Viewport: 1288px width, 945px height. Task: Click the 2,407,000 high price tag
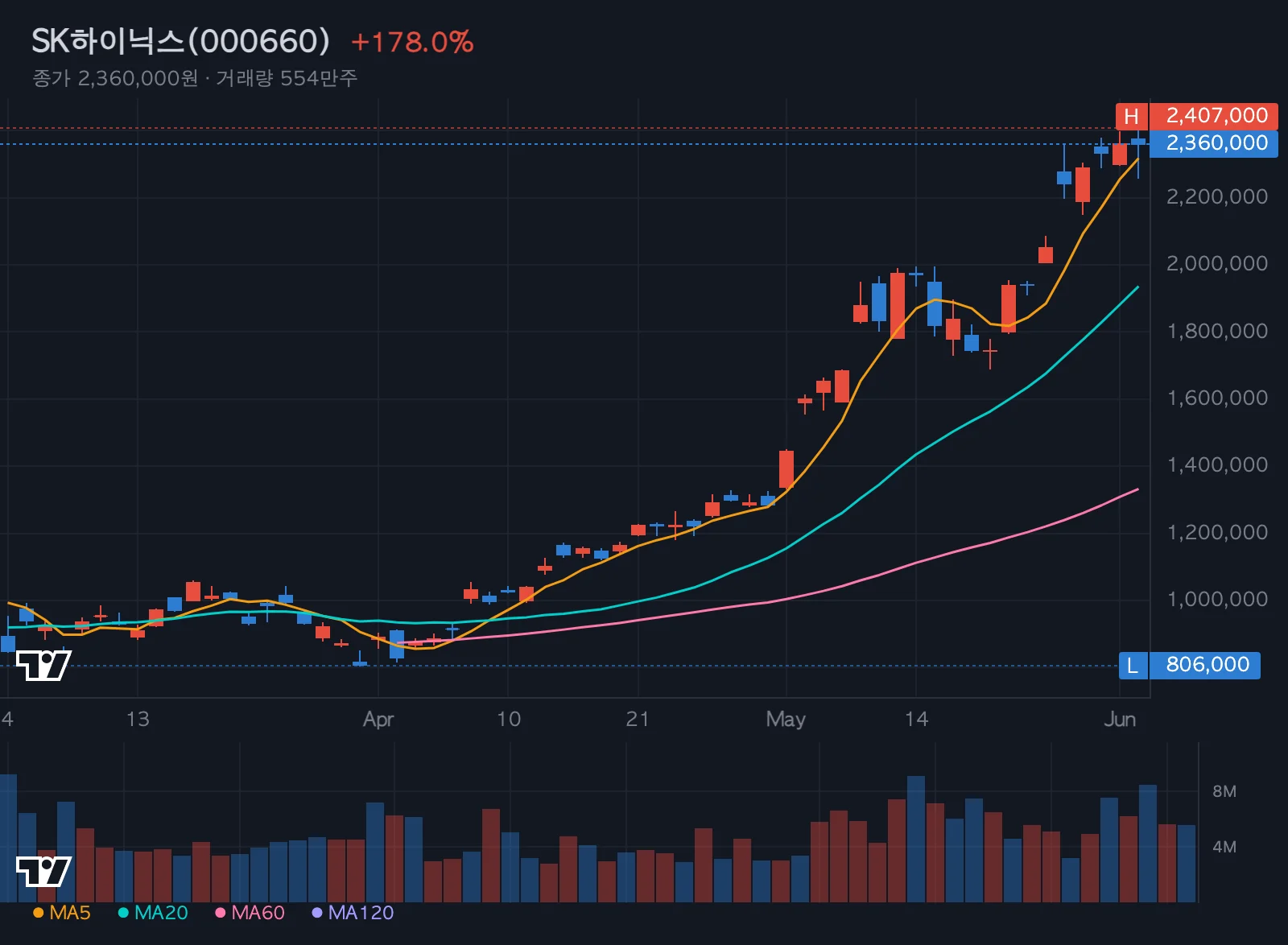1214,116
